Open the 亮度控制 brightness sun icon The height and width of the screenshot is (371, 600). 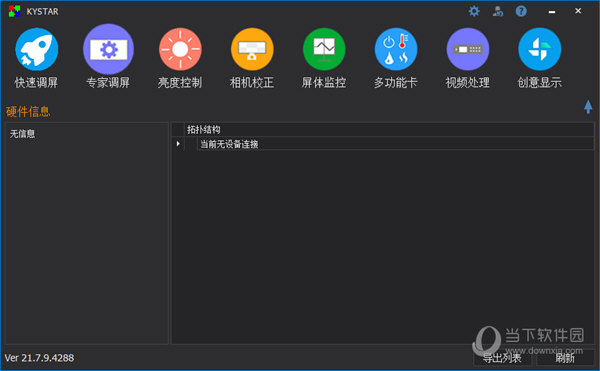click(x=180, y=49)
